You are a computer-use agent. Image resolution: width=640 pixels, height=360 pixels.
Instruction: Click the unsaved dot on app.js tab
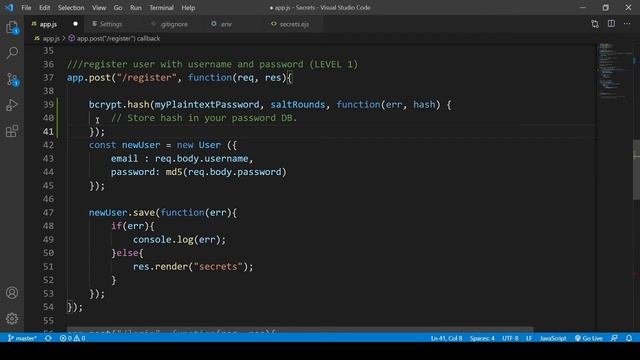point(75,24)
